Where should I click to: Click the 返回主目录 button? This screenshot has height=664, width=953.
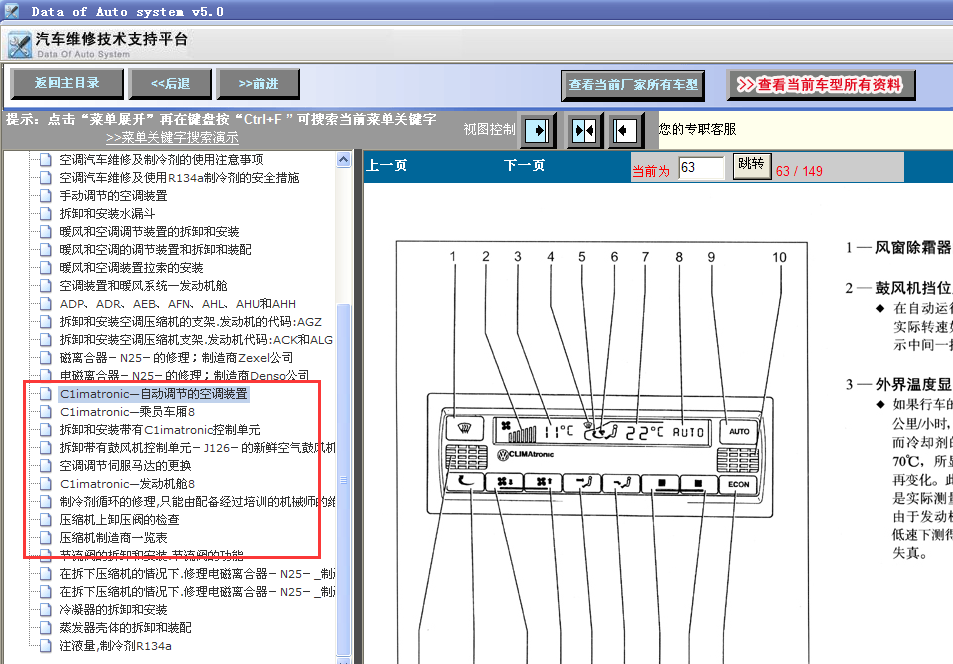(x=67, y=83)
